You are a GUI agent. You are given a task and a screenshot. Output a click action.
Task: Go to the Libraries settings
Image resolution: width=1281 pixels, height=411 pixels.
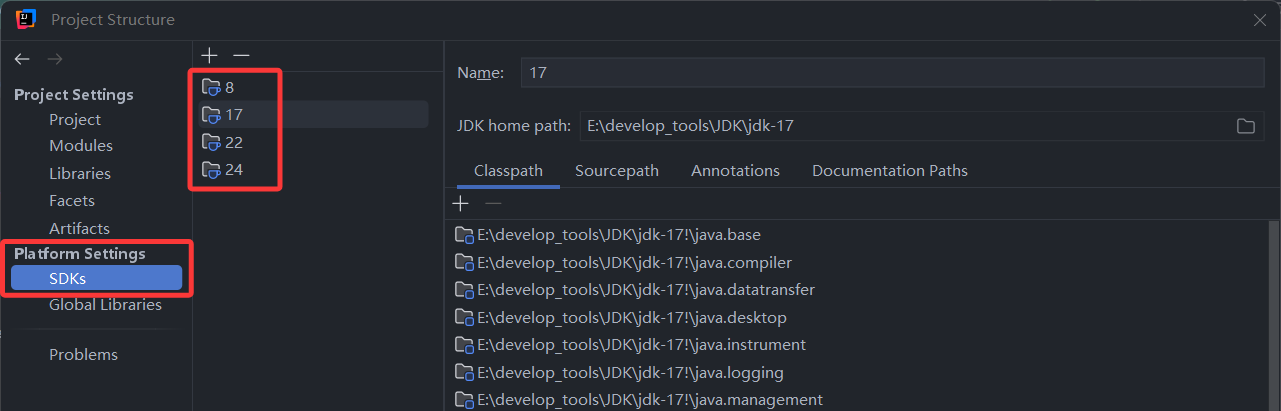(x=80, y=173)
